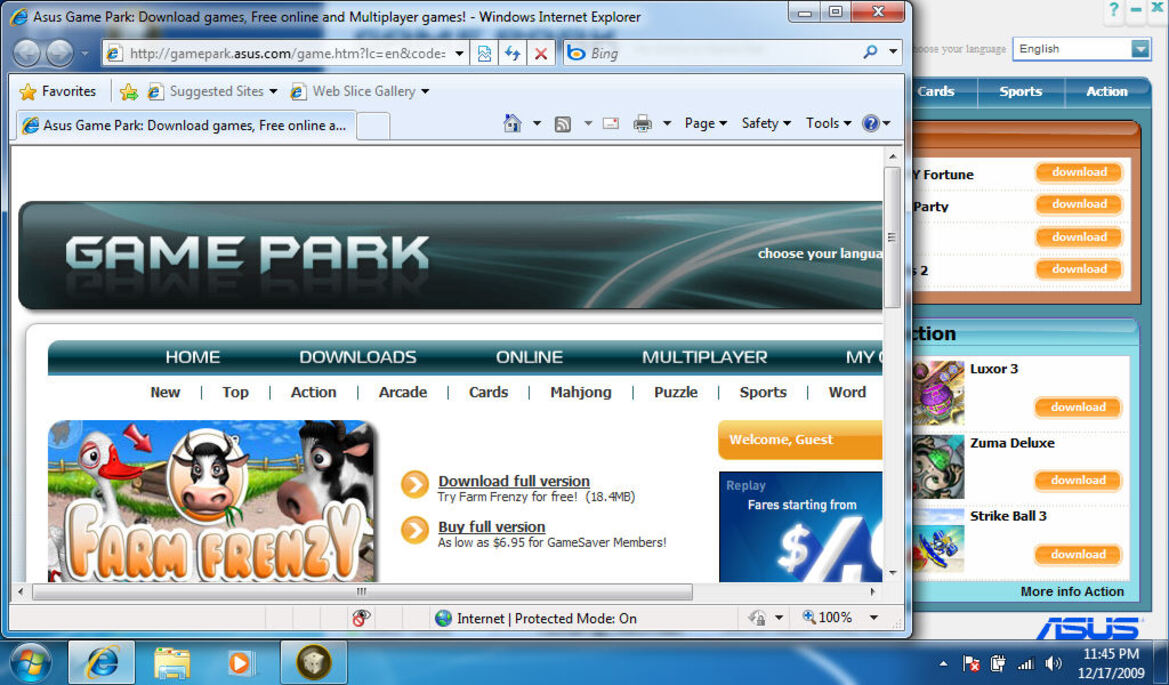Click the browser Forward arrow button
1169x685 pixels.
(60, 53)
